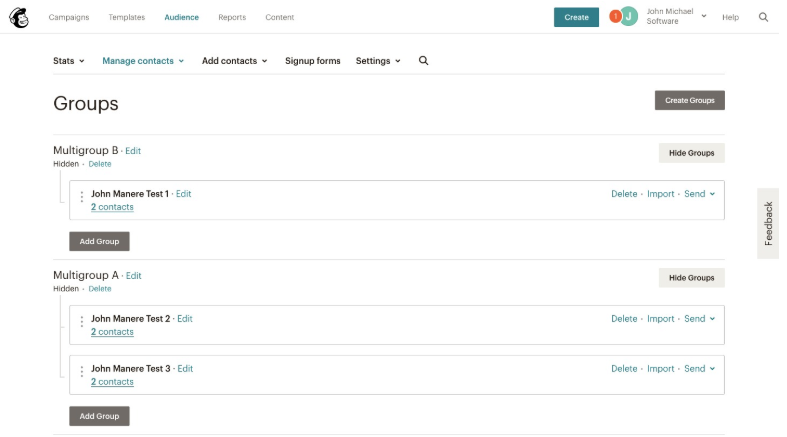The width and height of the screenshot is (787, 437).
Task: Click the audience search magnifier icon
Action: pyautogui.click(x=423, y=61)
